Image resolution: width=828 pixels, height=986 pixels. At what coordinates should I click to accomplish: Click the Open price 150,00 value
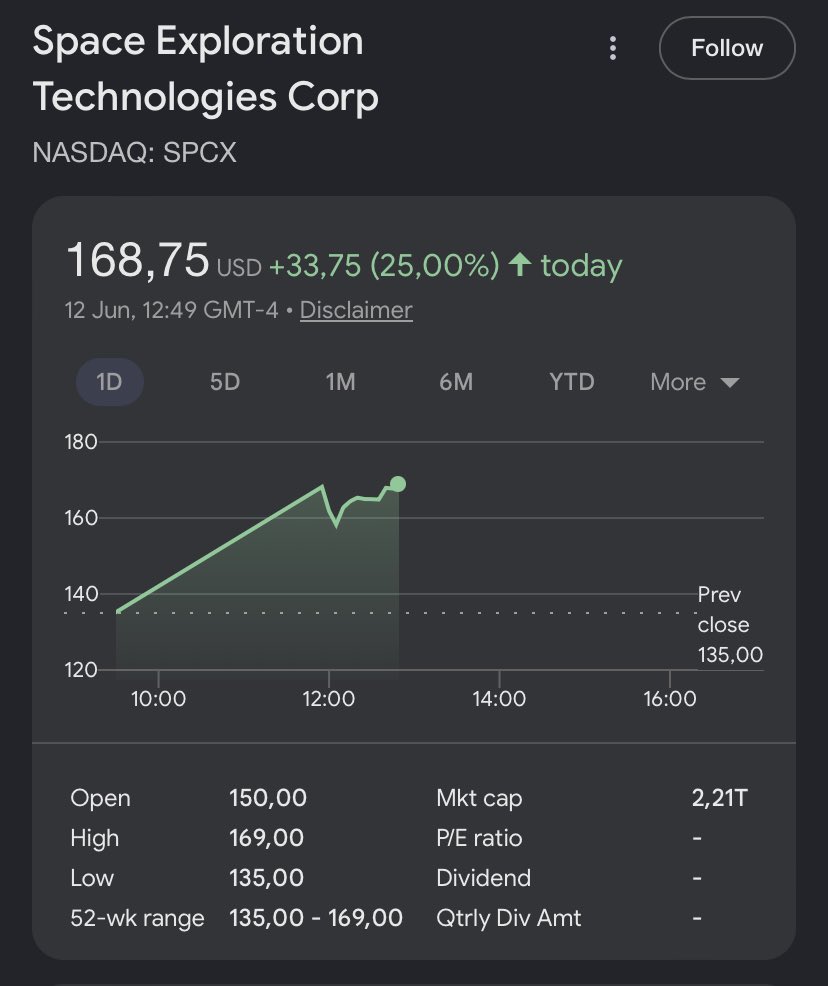(268, 798)
